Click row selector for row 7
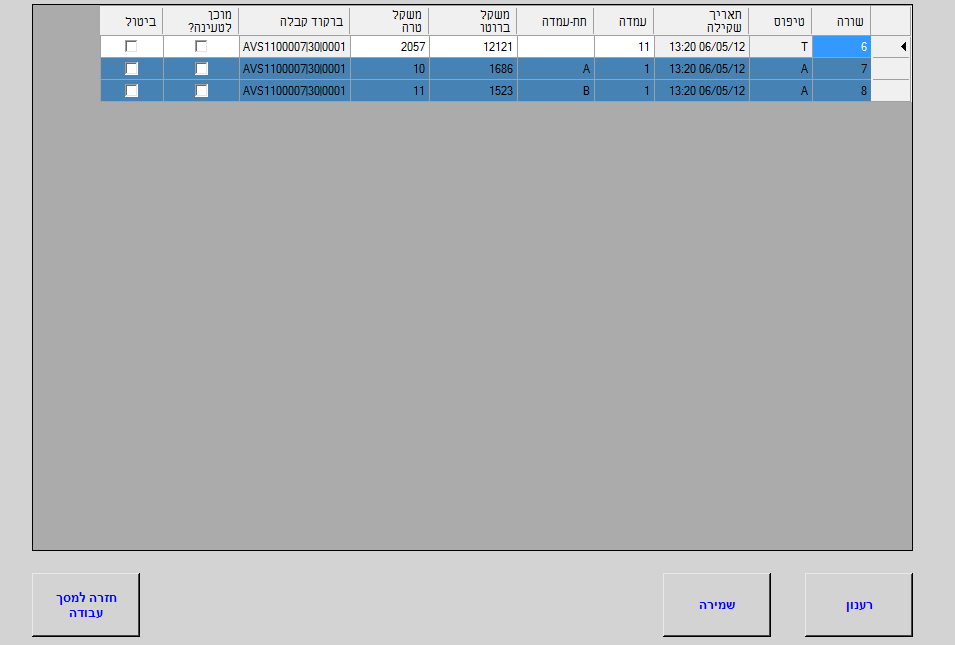955x645 pixels. [x=890, y=69]
